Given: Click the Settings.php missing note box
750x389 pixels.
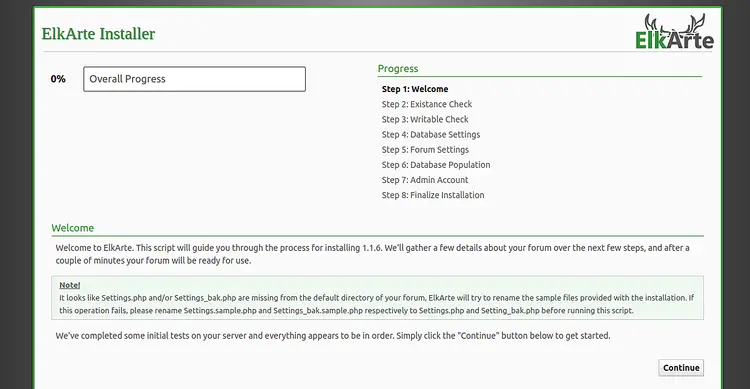Looking at the screenshot, I should [377, 298].
